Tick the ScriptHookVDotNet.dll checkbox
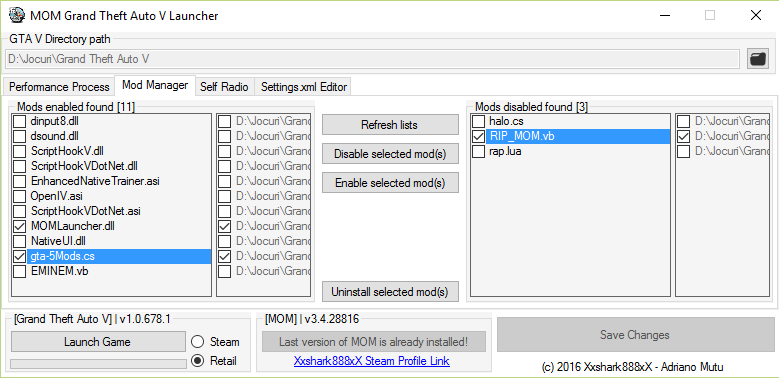 [19, 166]
